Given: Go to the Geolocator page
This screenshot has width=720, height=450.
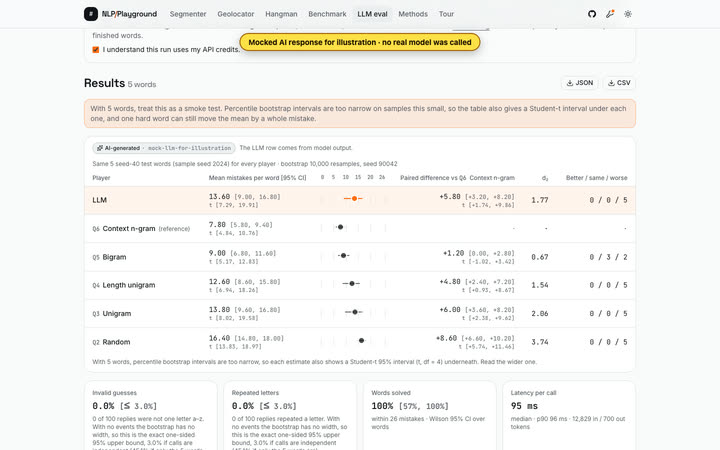Looking at the screenshot, I should 236,14.
